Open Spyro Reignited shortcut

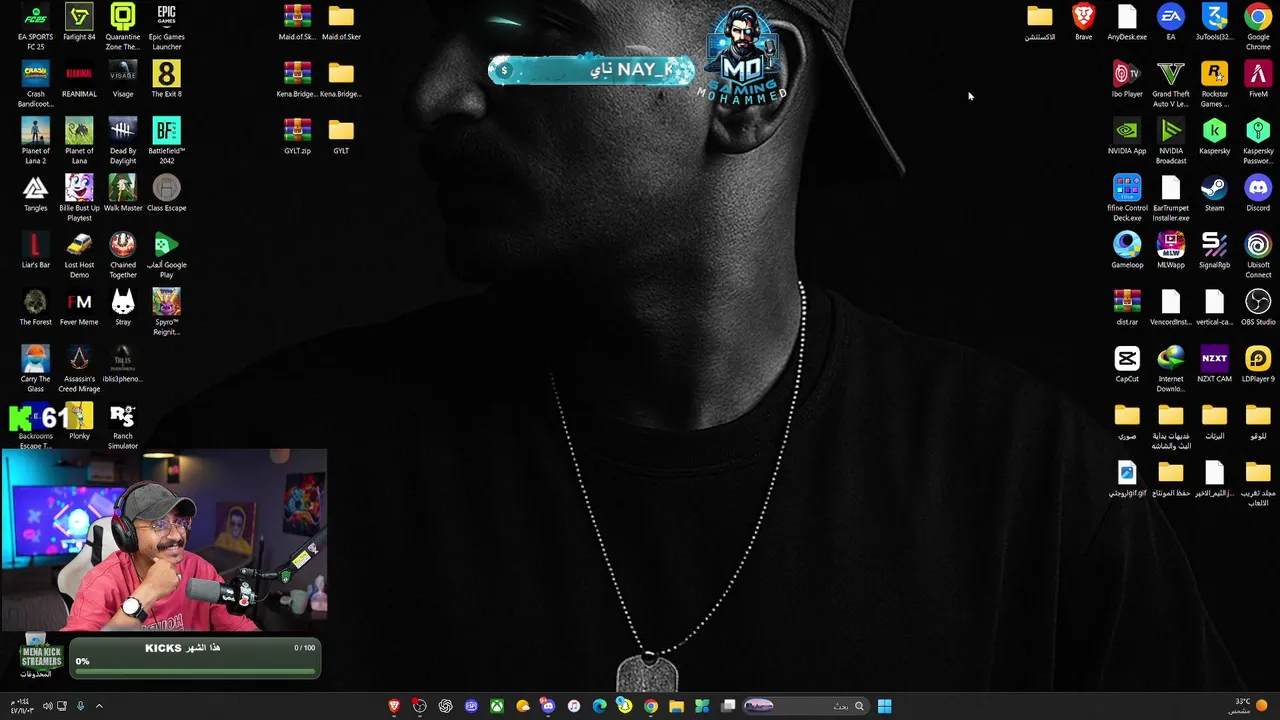[167, 312]
